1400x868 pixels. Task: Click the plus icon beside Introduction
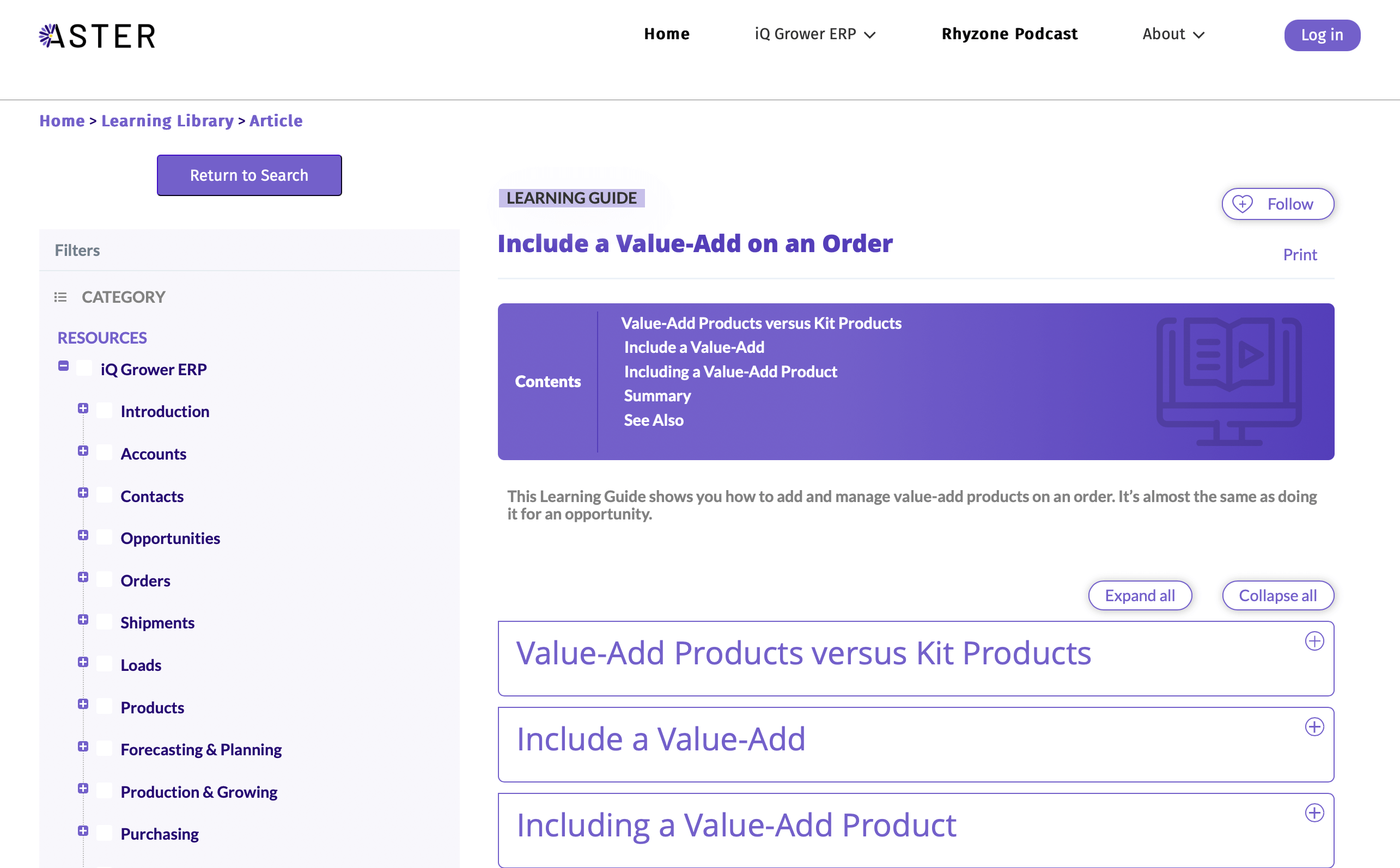84,408
